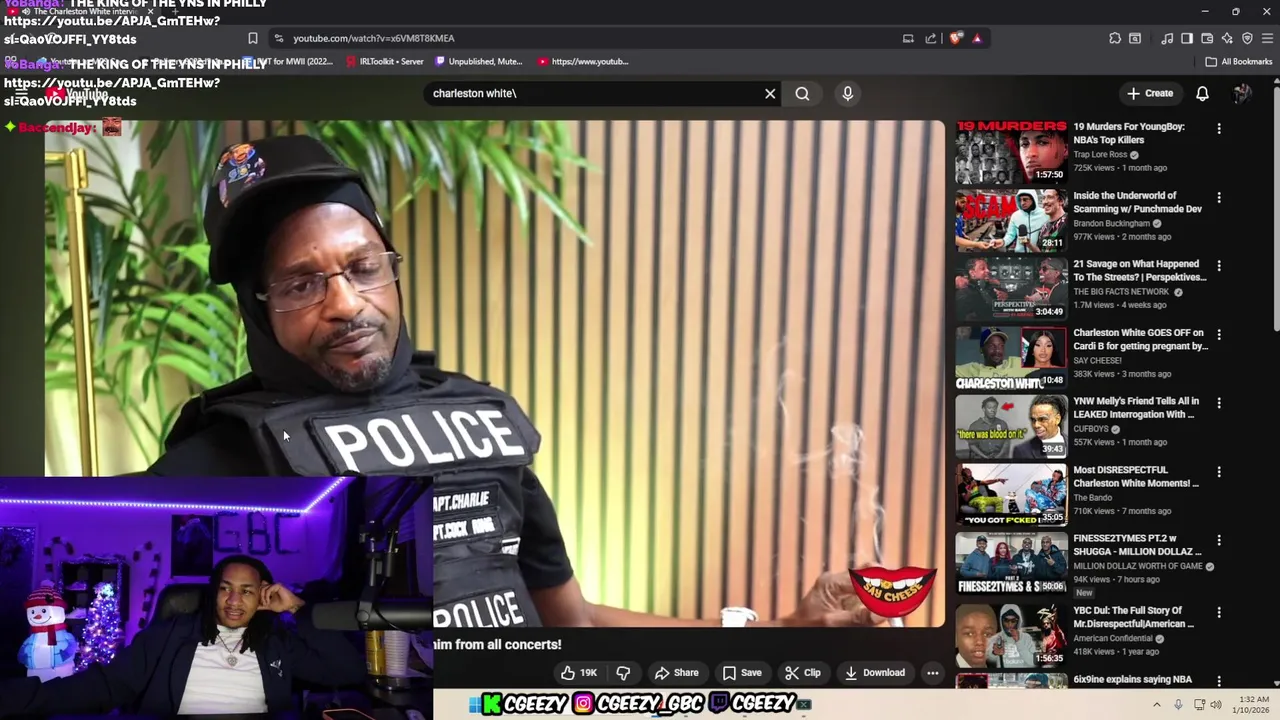Open Brave Rewards triangle icon

click(x=977, y=38)
